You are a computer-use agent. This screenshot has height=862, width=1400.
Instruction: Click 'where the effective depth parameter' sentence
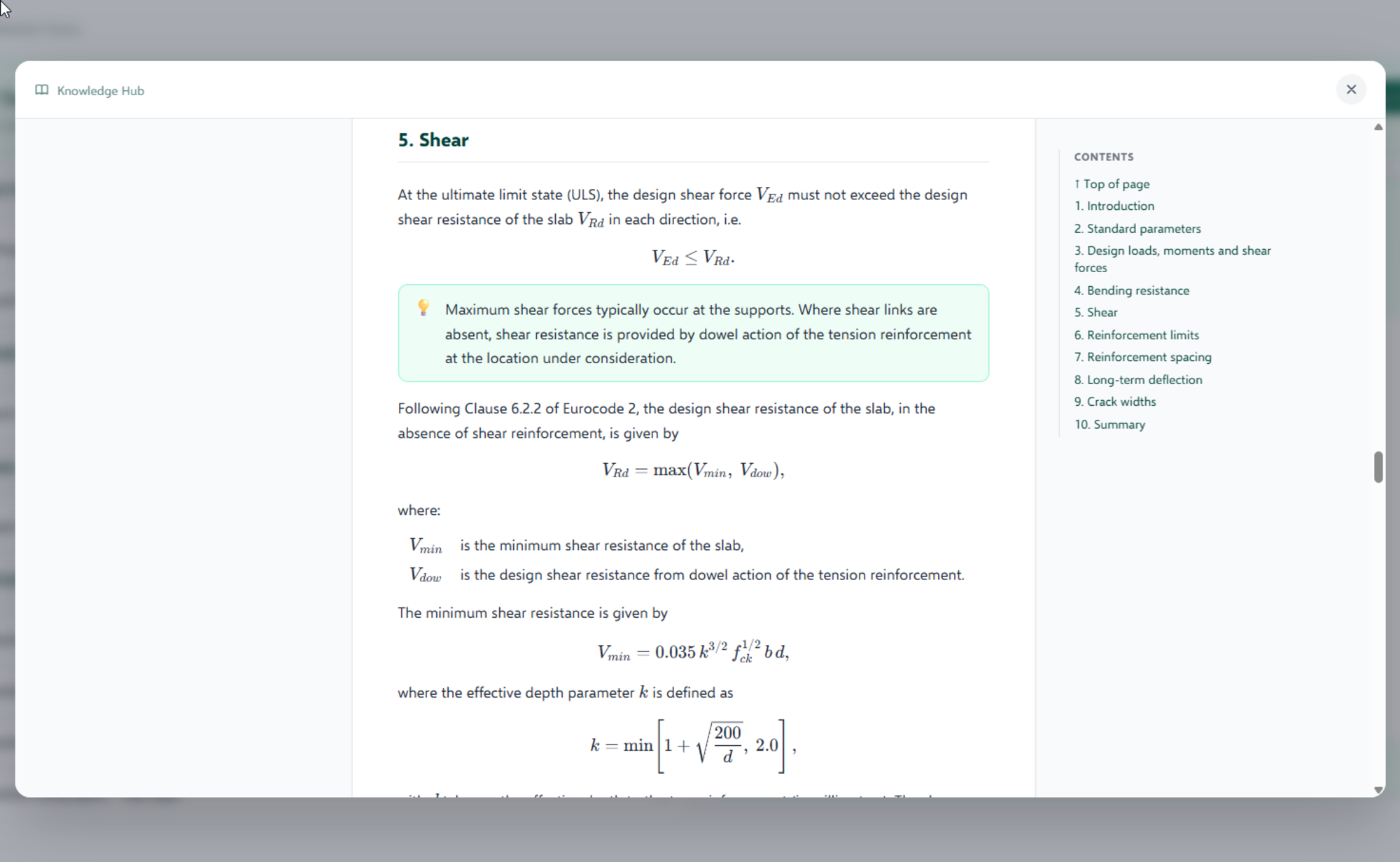[x=566, y=693]
